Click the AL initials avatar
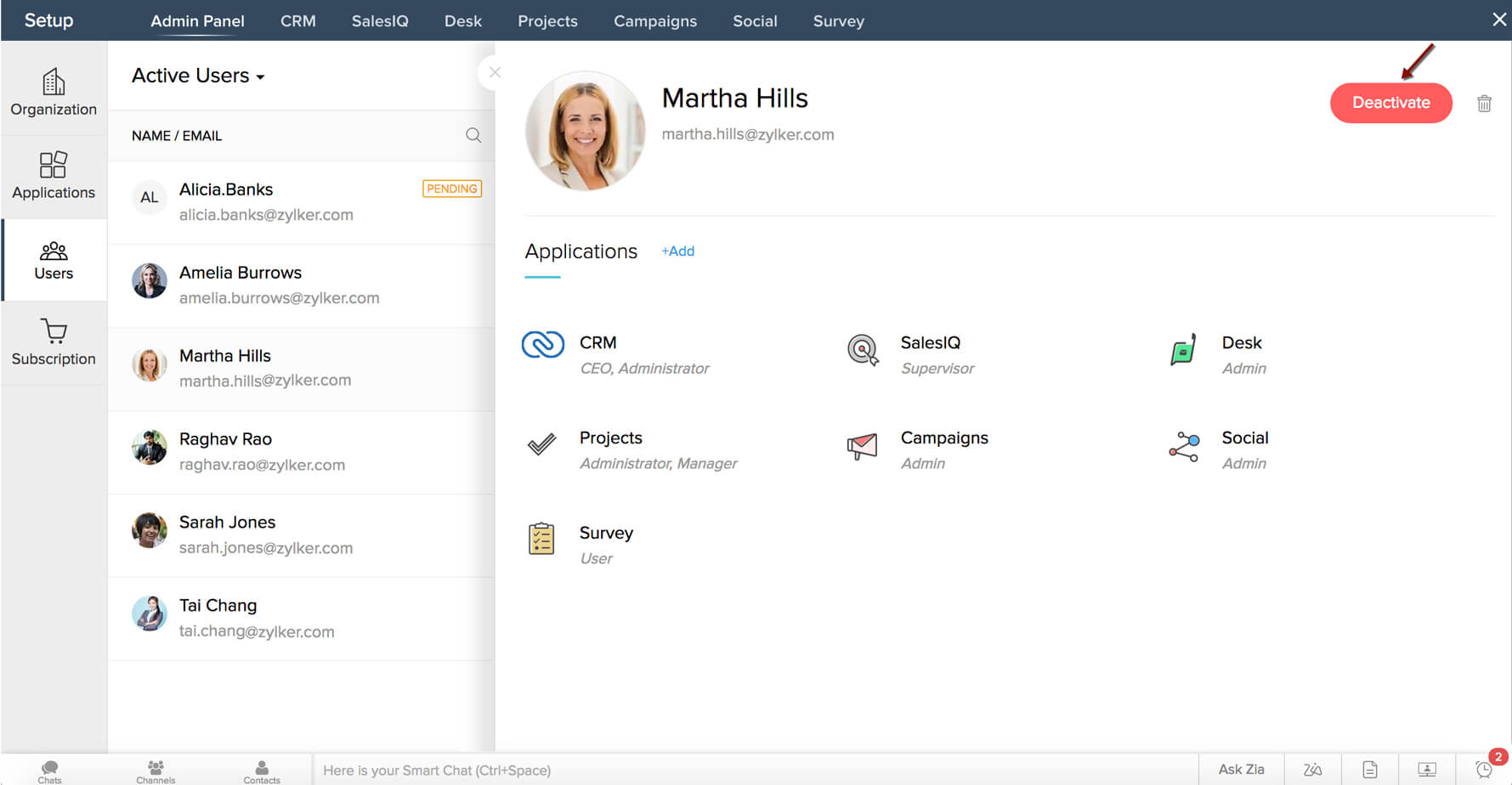 coord(150,197)
